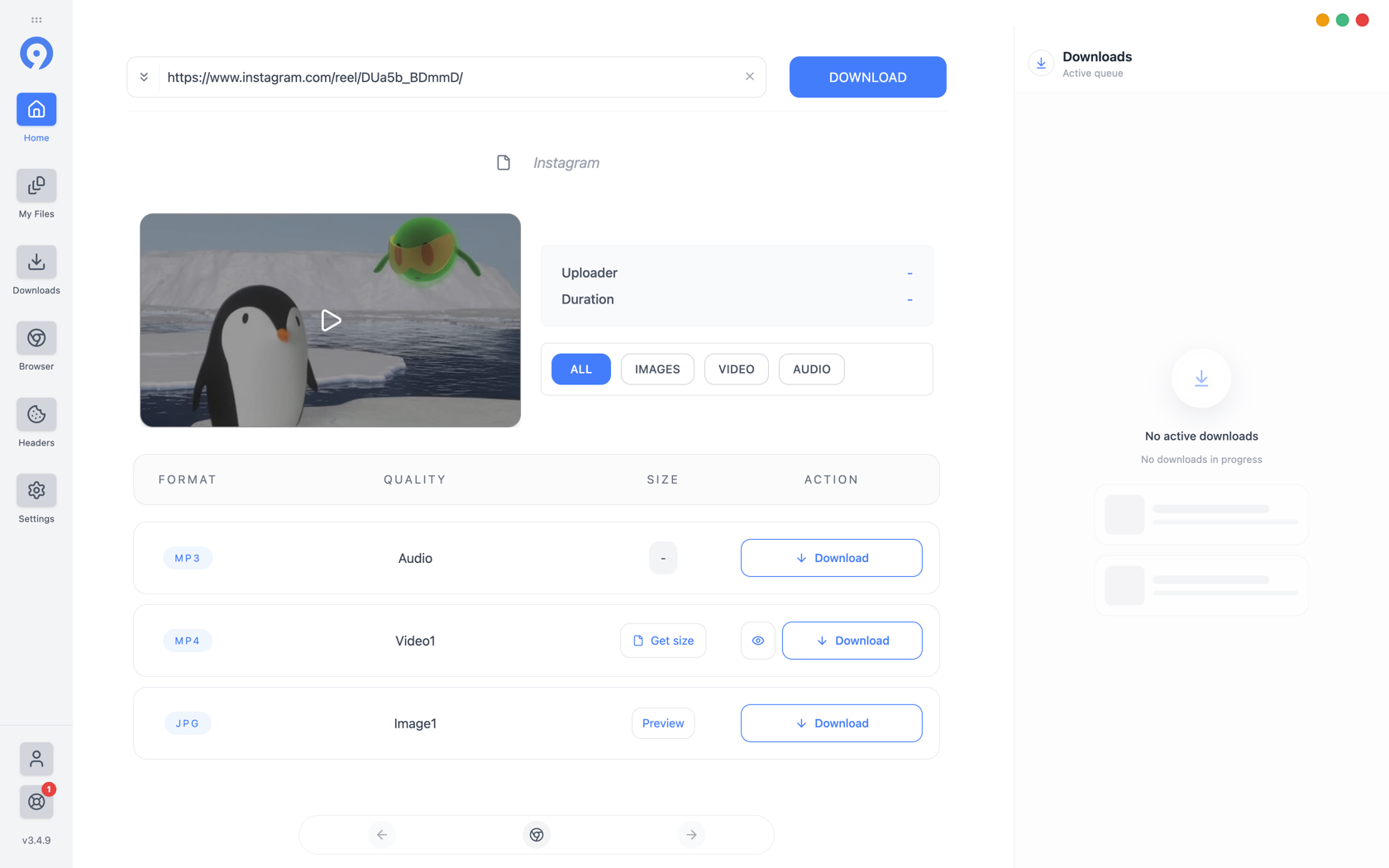Click the empty downloads arrow circle icon

[1201, 379]
